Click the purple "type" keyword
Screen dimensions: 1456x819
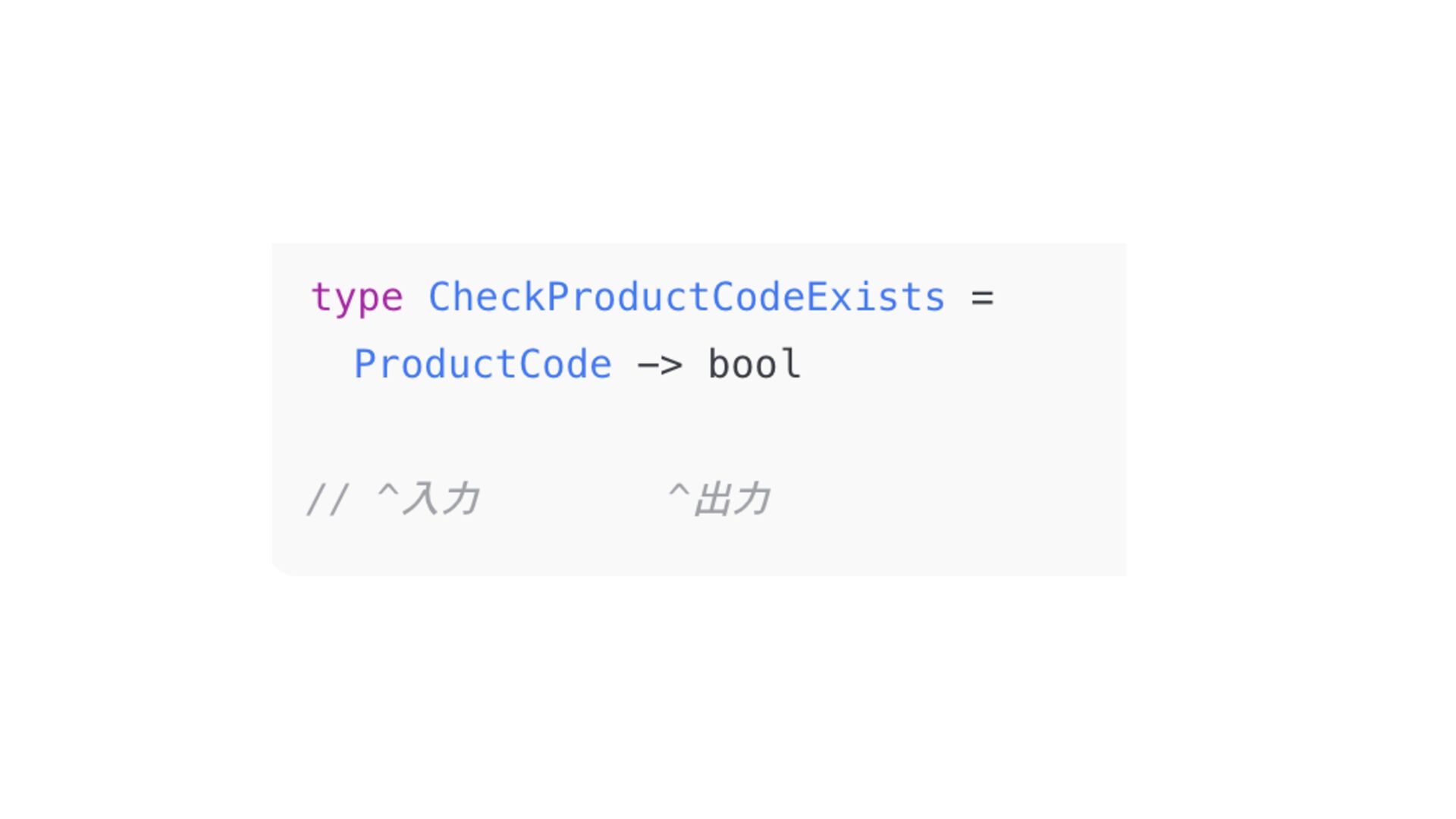(356, 297)
